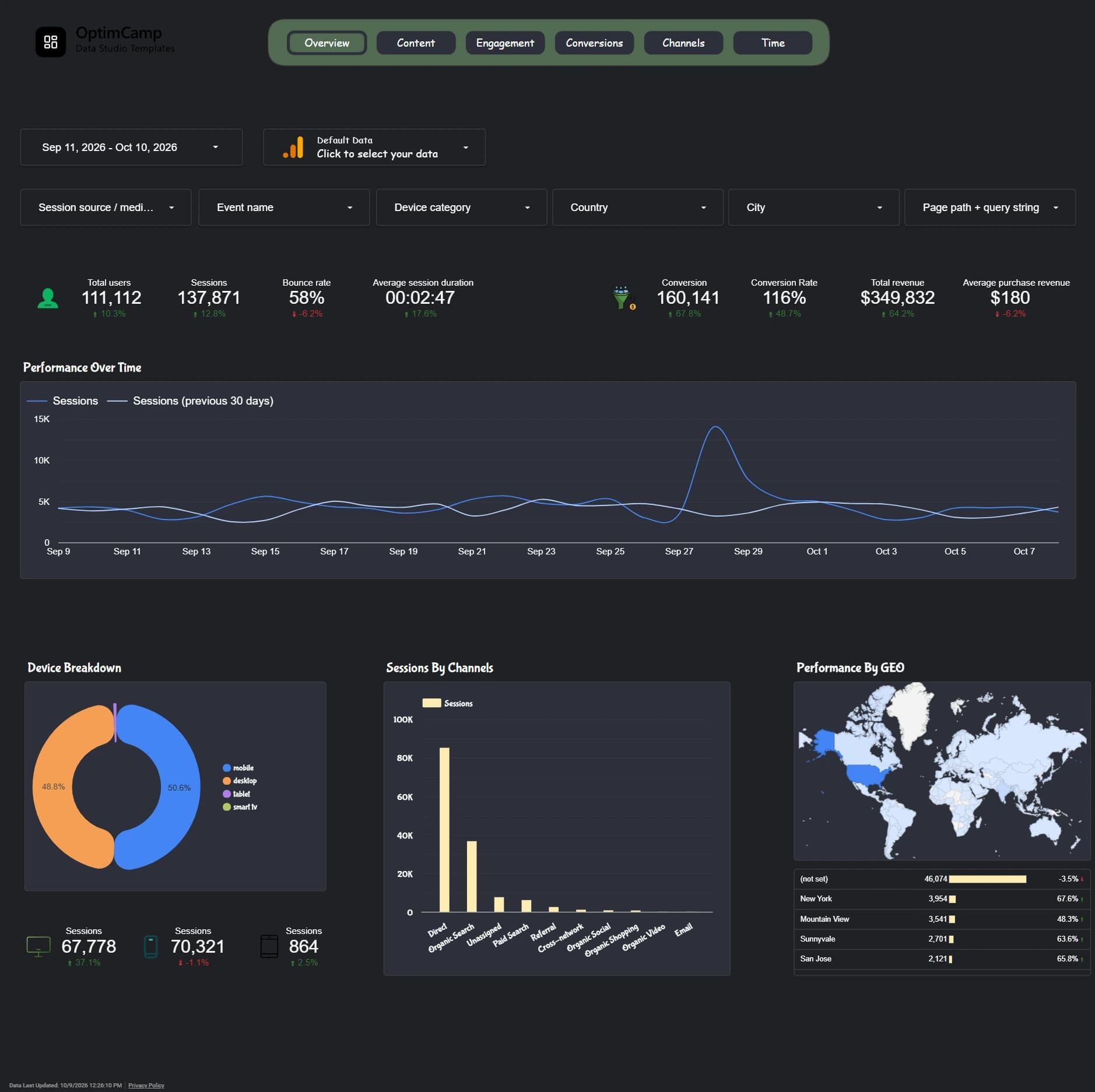Click the mobile phone sessions icon
1095x1092 pixels.
[x=150, y=946]
